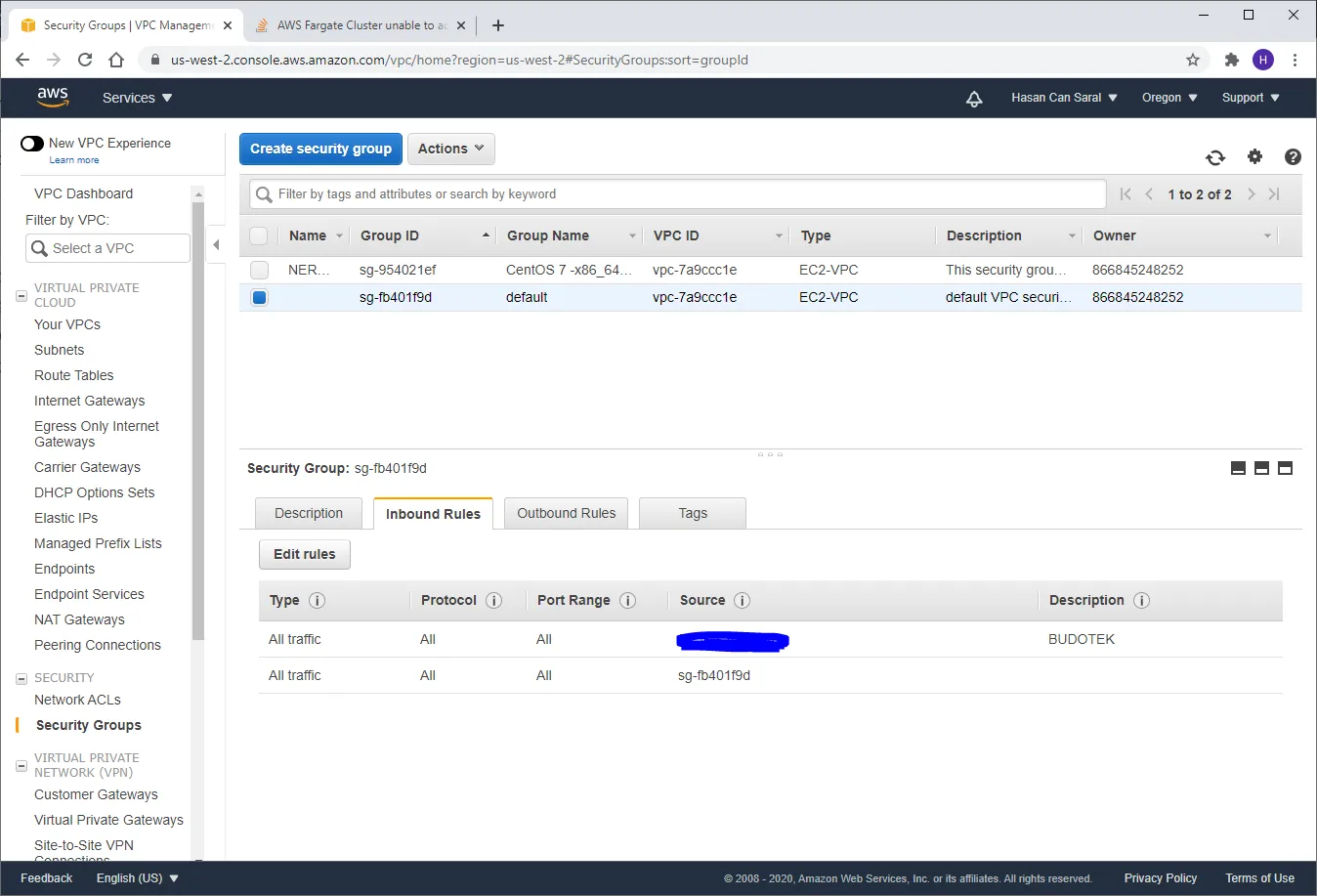The width and height of the screenshot is (1317, 896).
Task: Click the AWS logo home icon
Action: [x=53, y=98]
